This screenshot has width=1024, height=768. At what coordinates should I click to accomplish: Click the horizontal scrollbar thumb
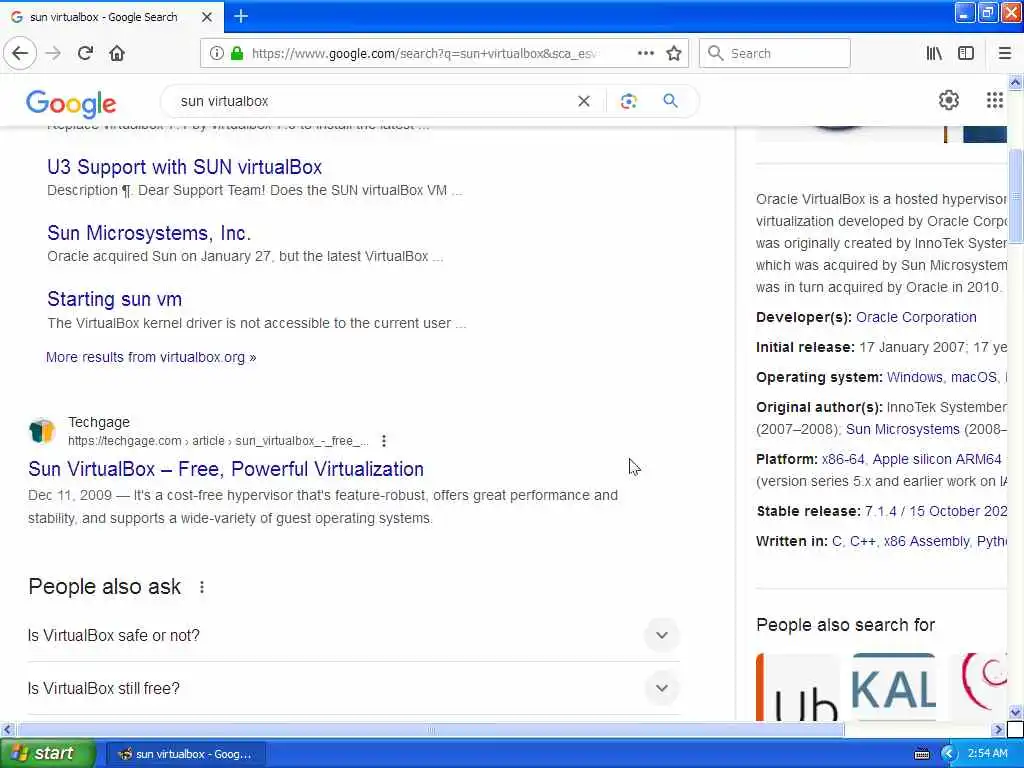click(431, 729)
